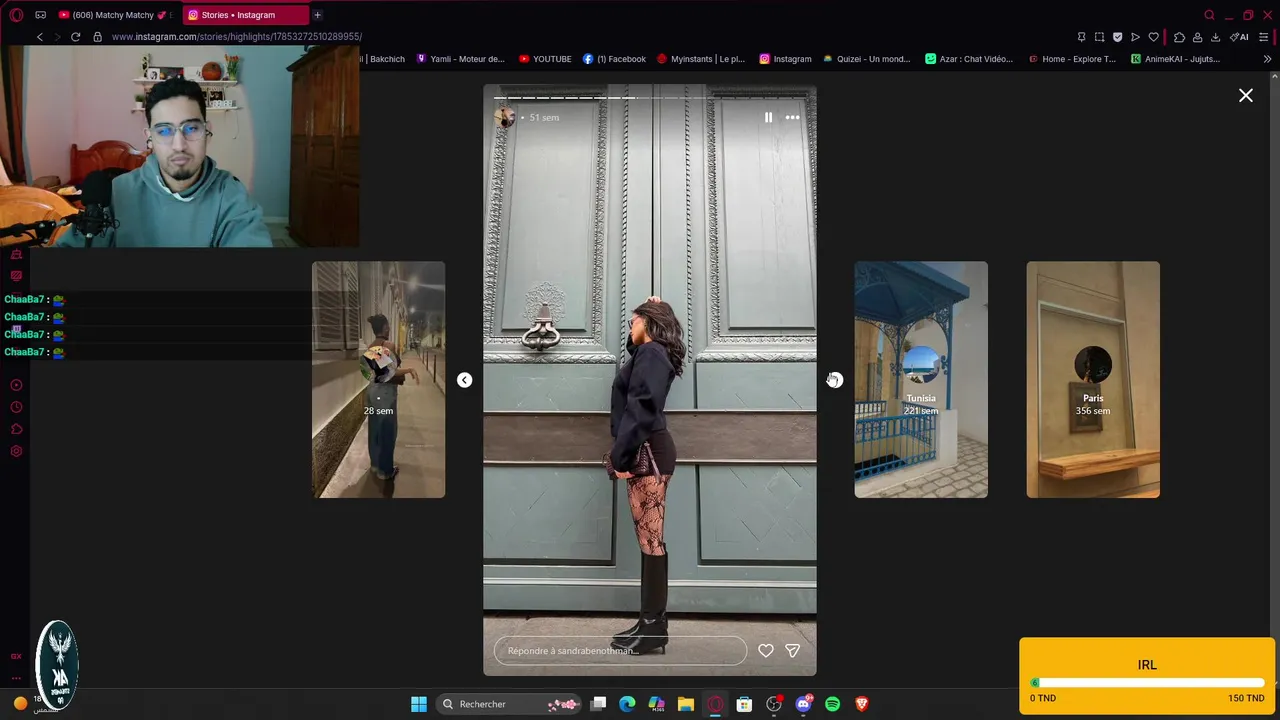Click the IRL donation goal bar
1280x720 pixels.
[x=1147, y=683]
